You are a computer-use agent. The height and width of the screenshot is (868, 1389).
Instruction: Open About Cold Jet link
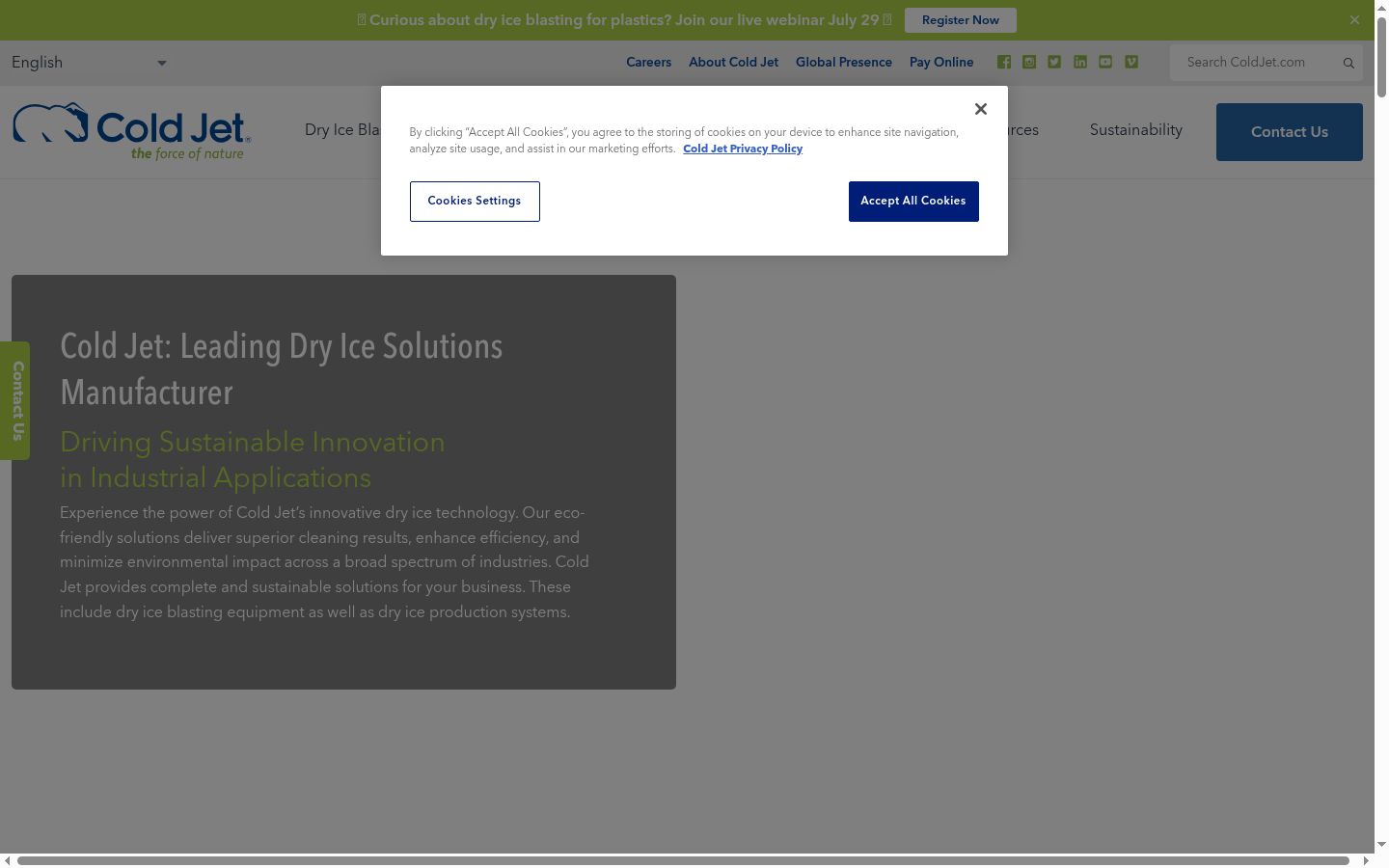(733, 63)
